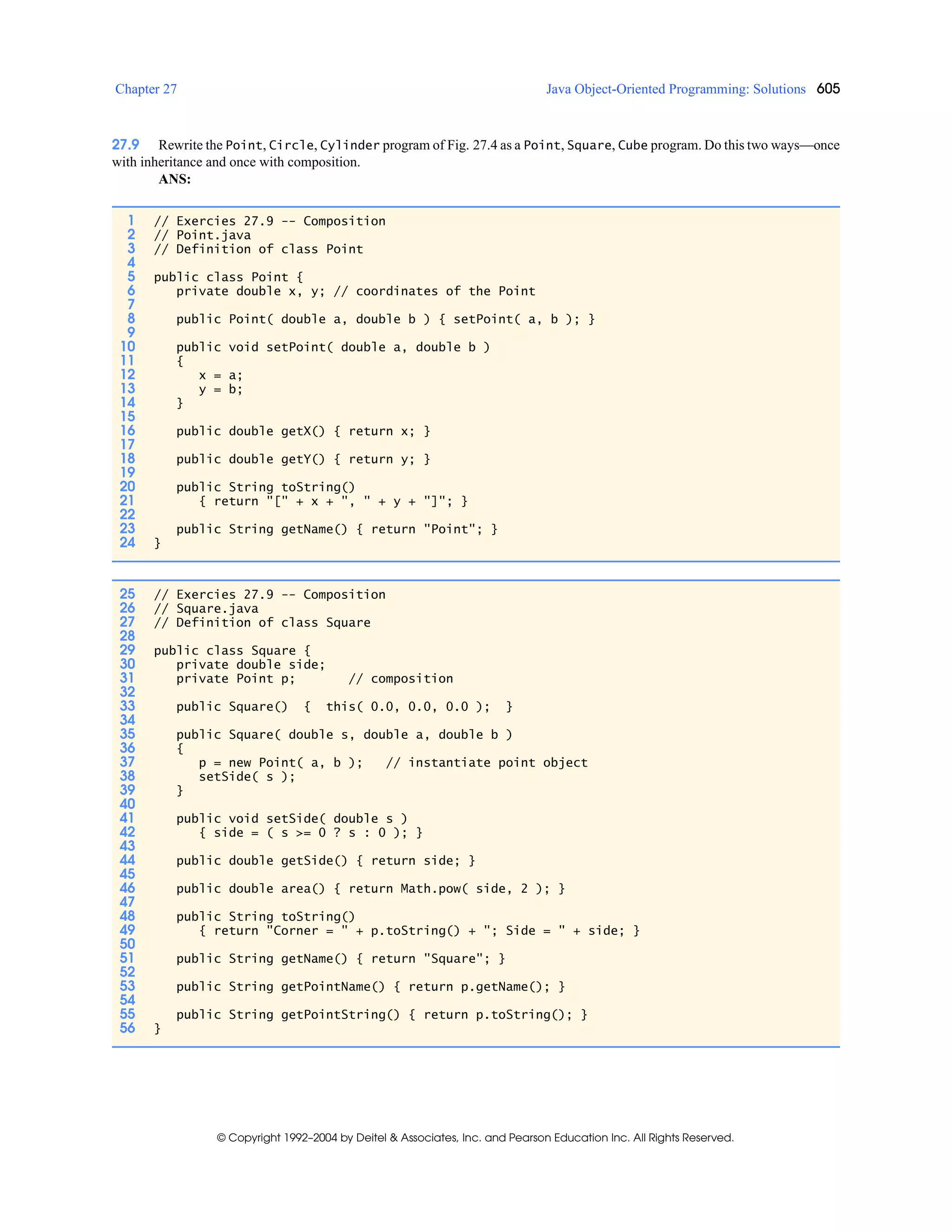Click the 'return "Point";' getName line
The image size is (952, 1232).
click(x=337, y=529)
